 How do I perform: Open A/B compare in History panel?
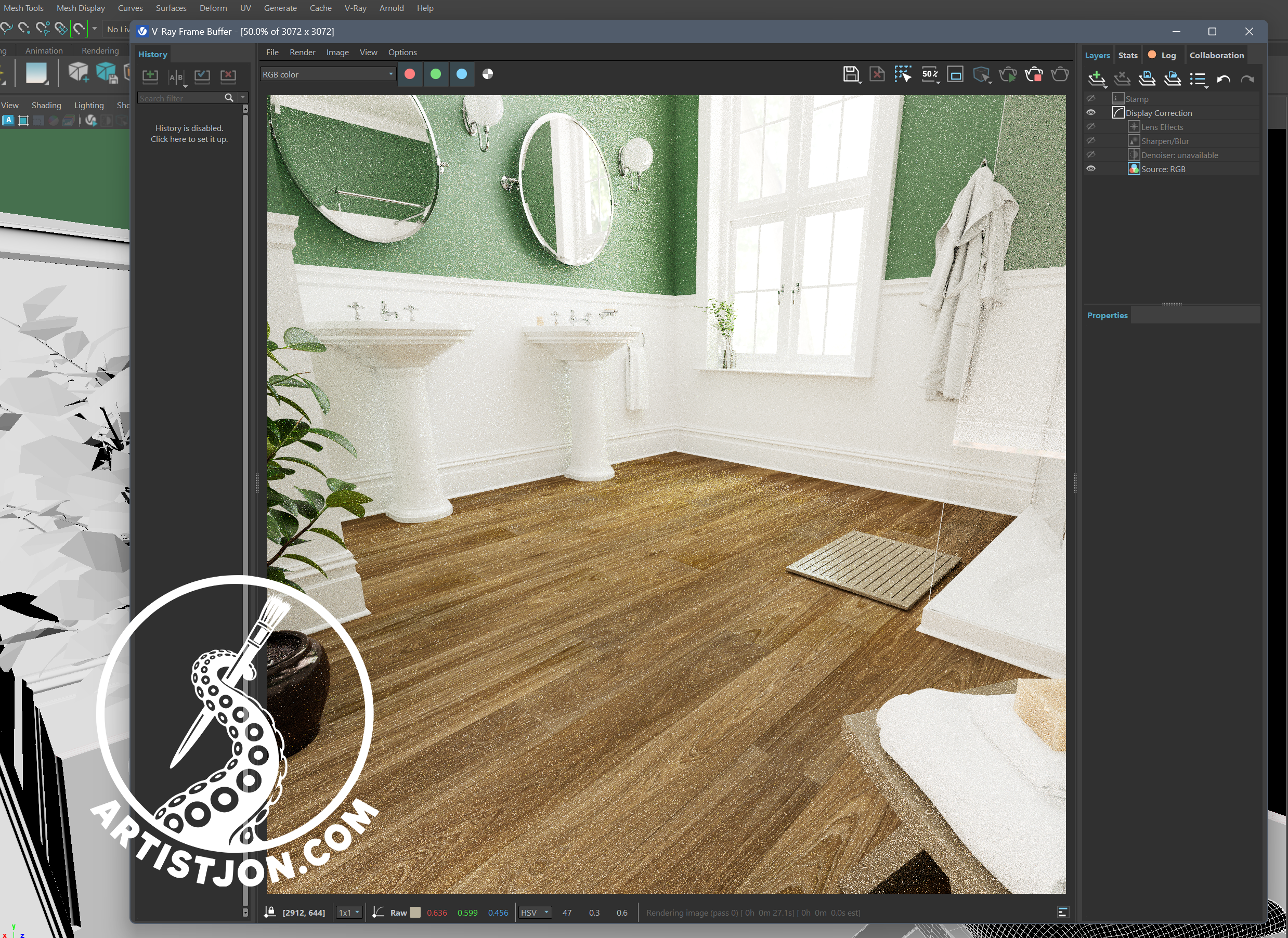pos(176,76)
